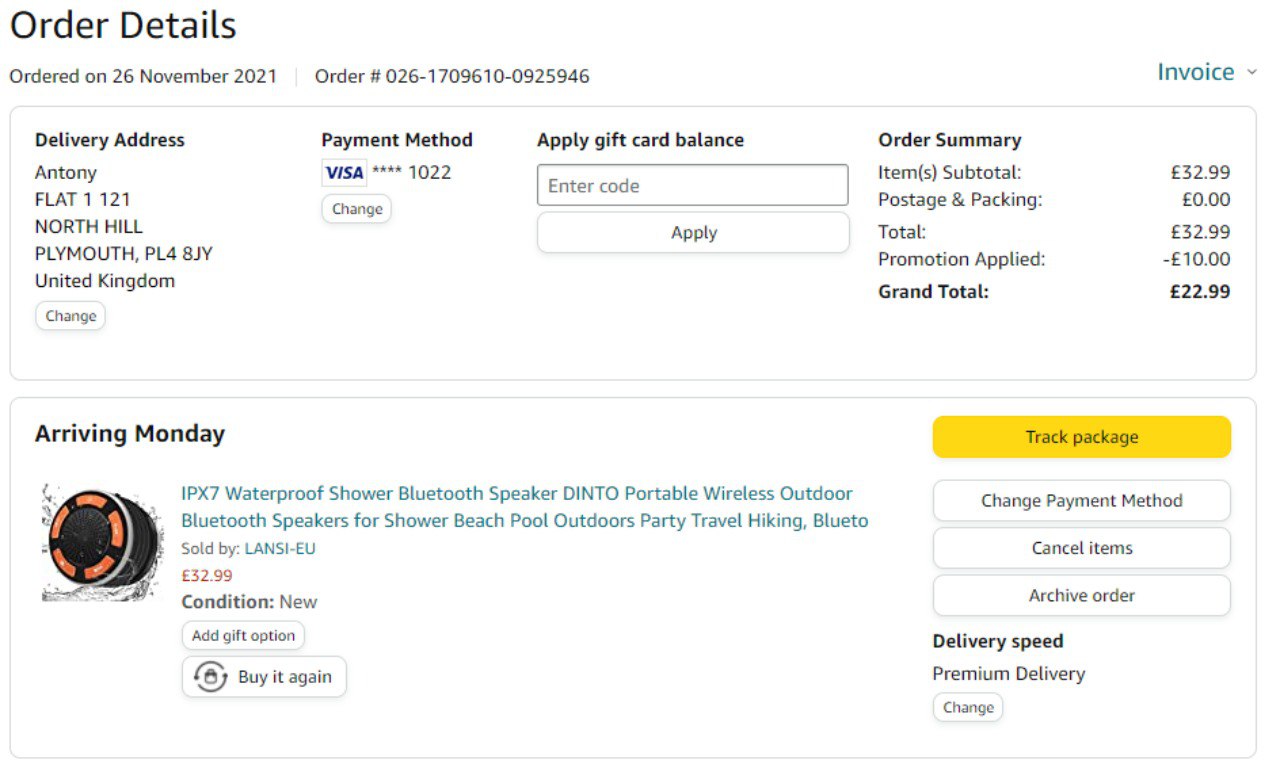Archive this order
This screenshot has width=1280, height=764.
tap(1081, 596)
